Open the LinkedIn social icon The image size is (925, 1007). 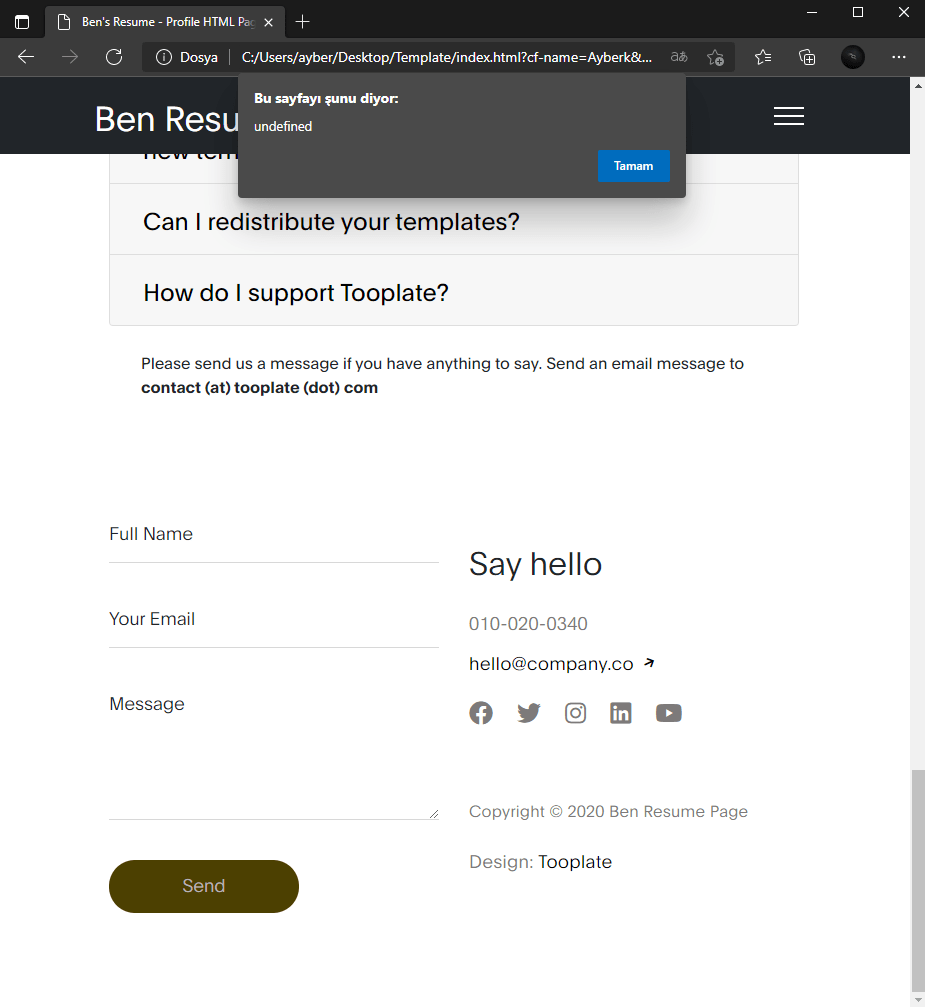tap(621, 713)
